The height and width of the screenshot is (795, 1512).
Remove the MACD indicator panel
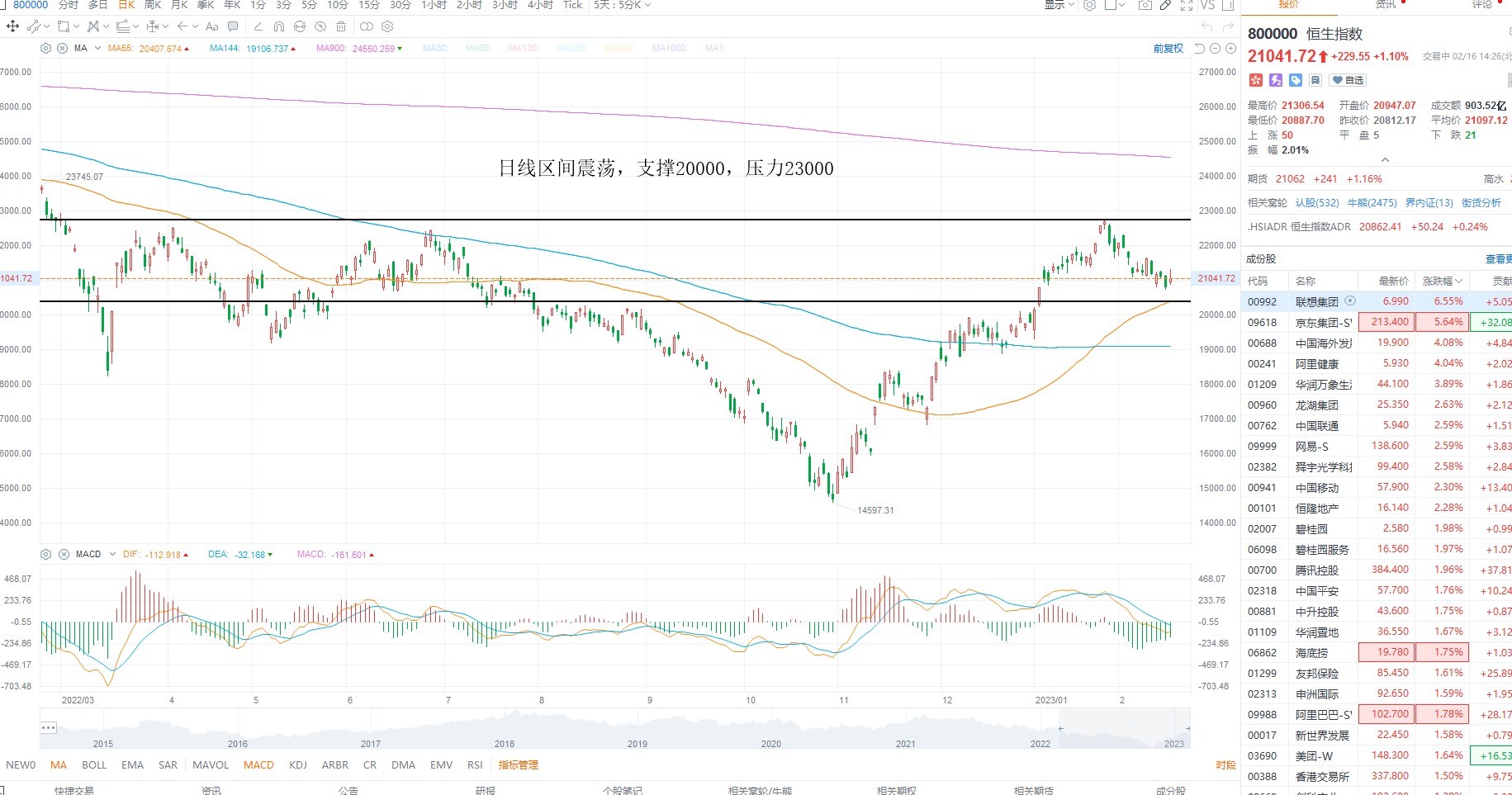point(64,554)
